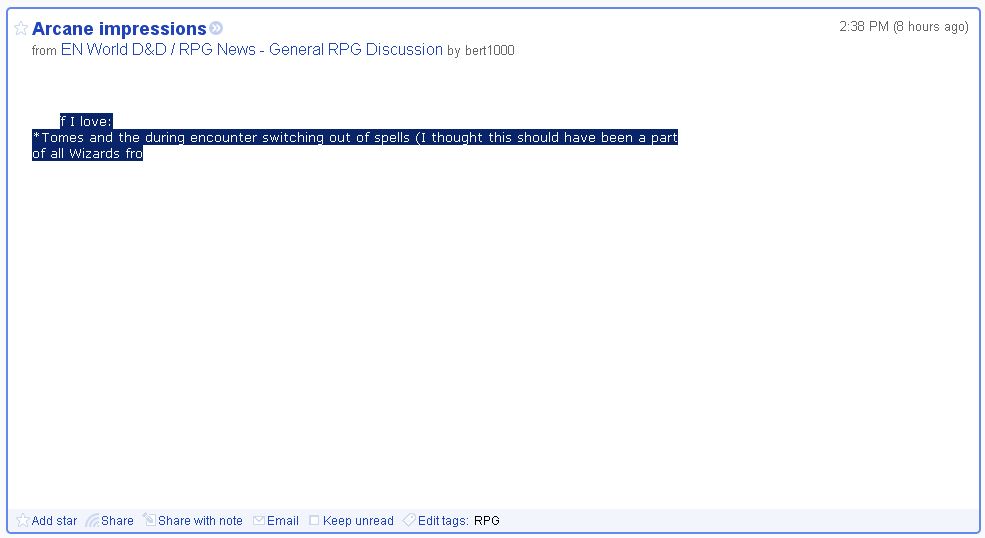The image size is (985, 538).
Task: Click the Share with note icon
Action: (x=149, y=520)
